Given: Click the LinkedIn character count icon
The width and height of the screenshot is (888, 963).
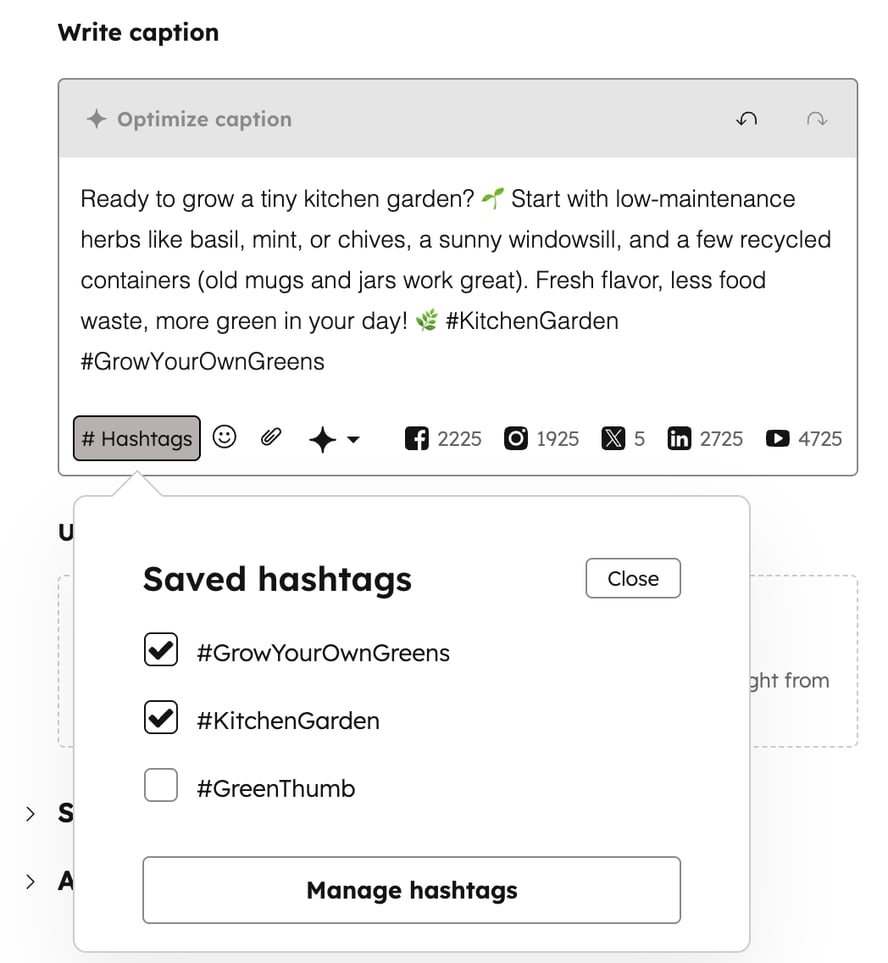Looking at the screenshot, I should (679, 438).
